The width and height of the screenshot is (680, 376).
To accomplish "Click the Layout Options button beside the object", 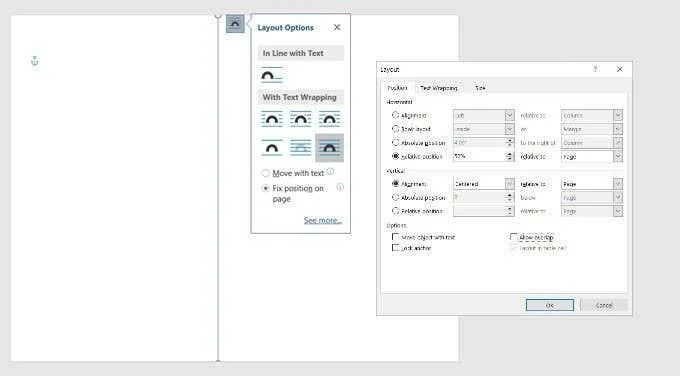I will [x=235, y=24].
